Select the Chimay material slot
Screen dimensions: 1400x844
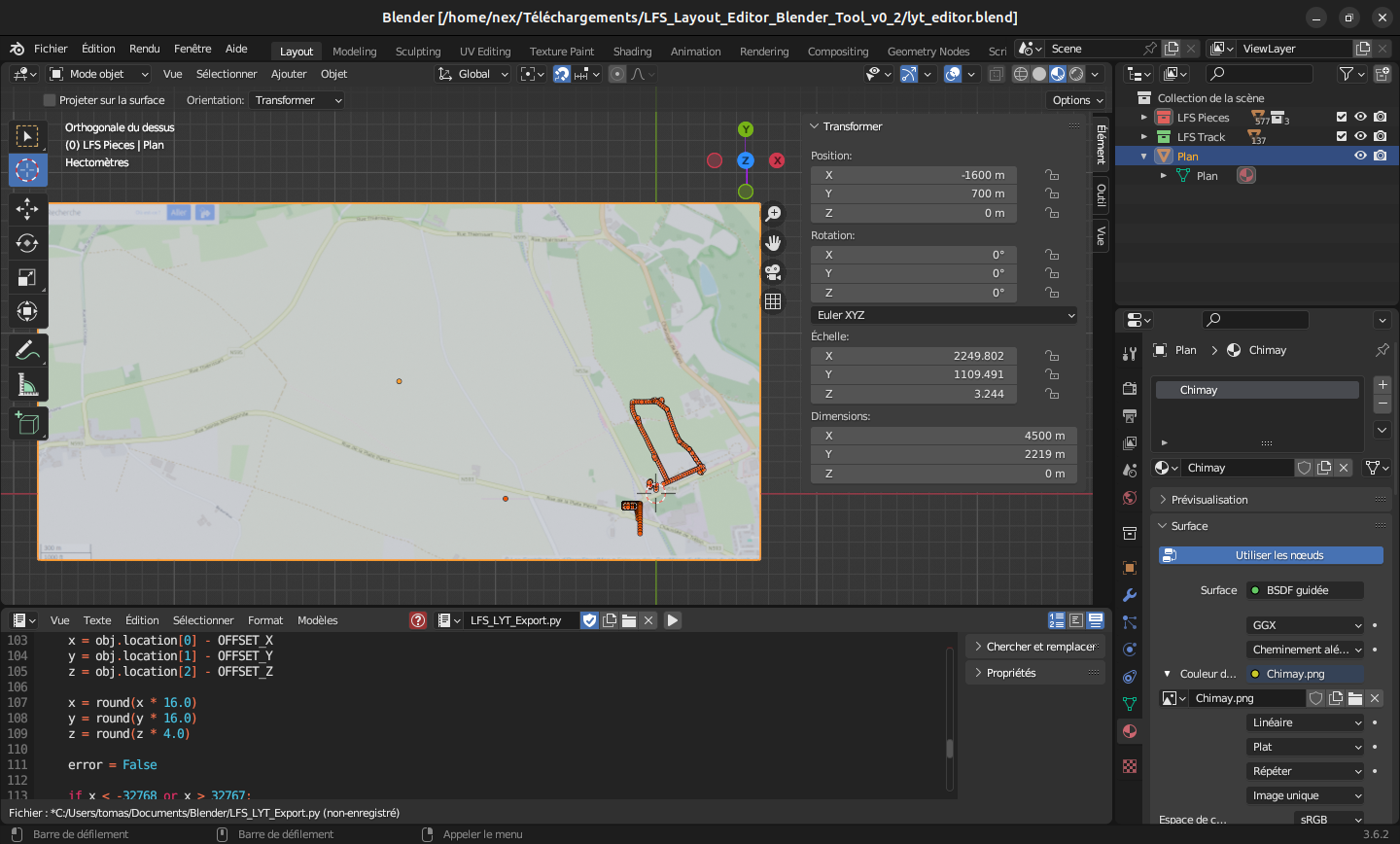(1257, 390)
